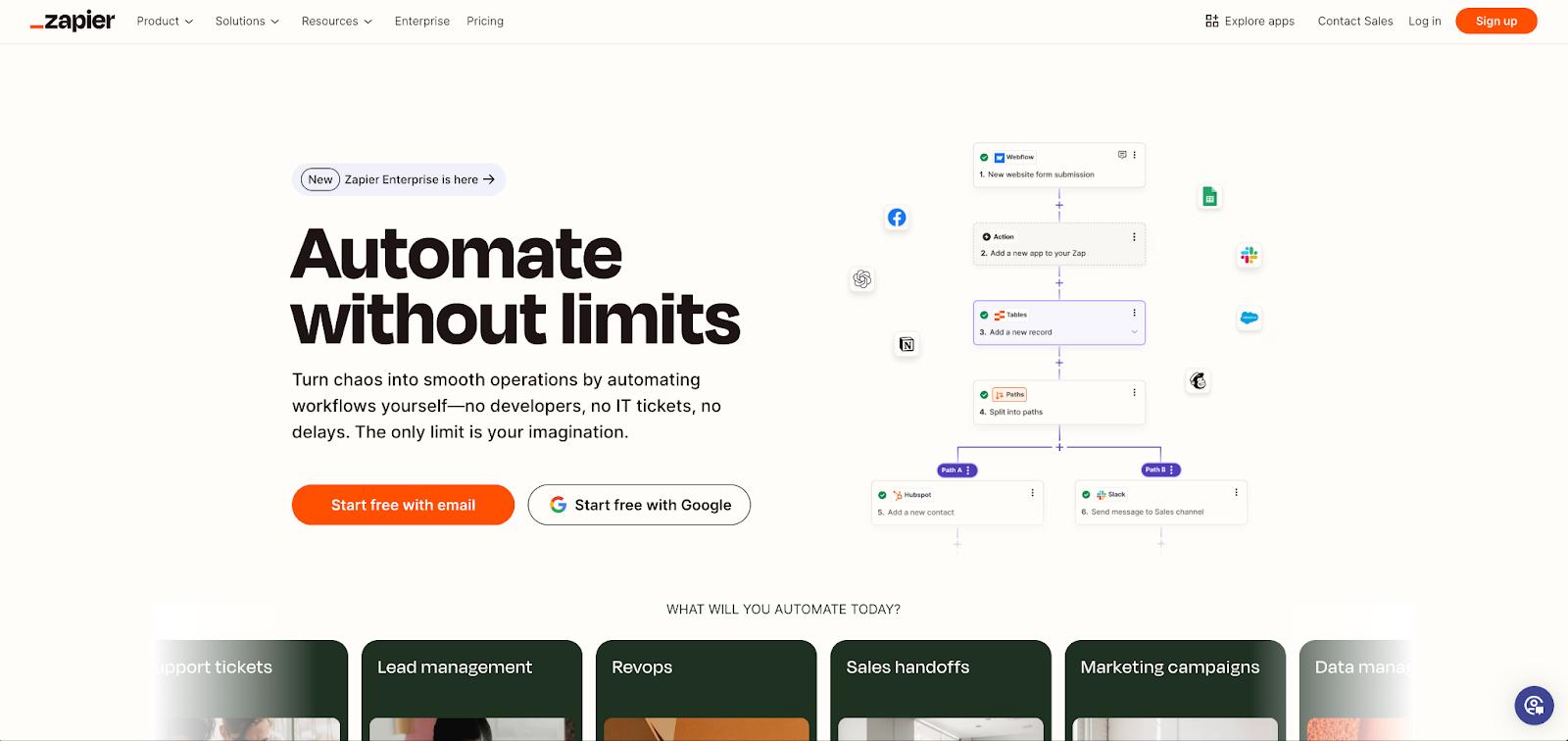Click the green check on the Webflow step
The height and width of the screenshot is (741, 1568).
click(x=984, y=157)
